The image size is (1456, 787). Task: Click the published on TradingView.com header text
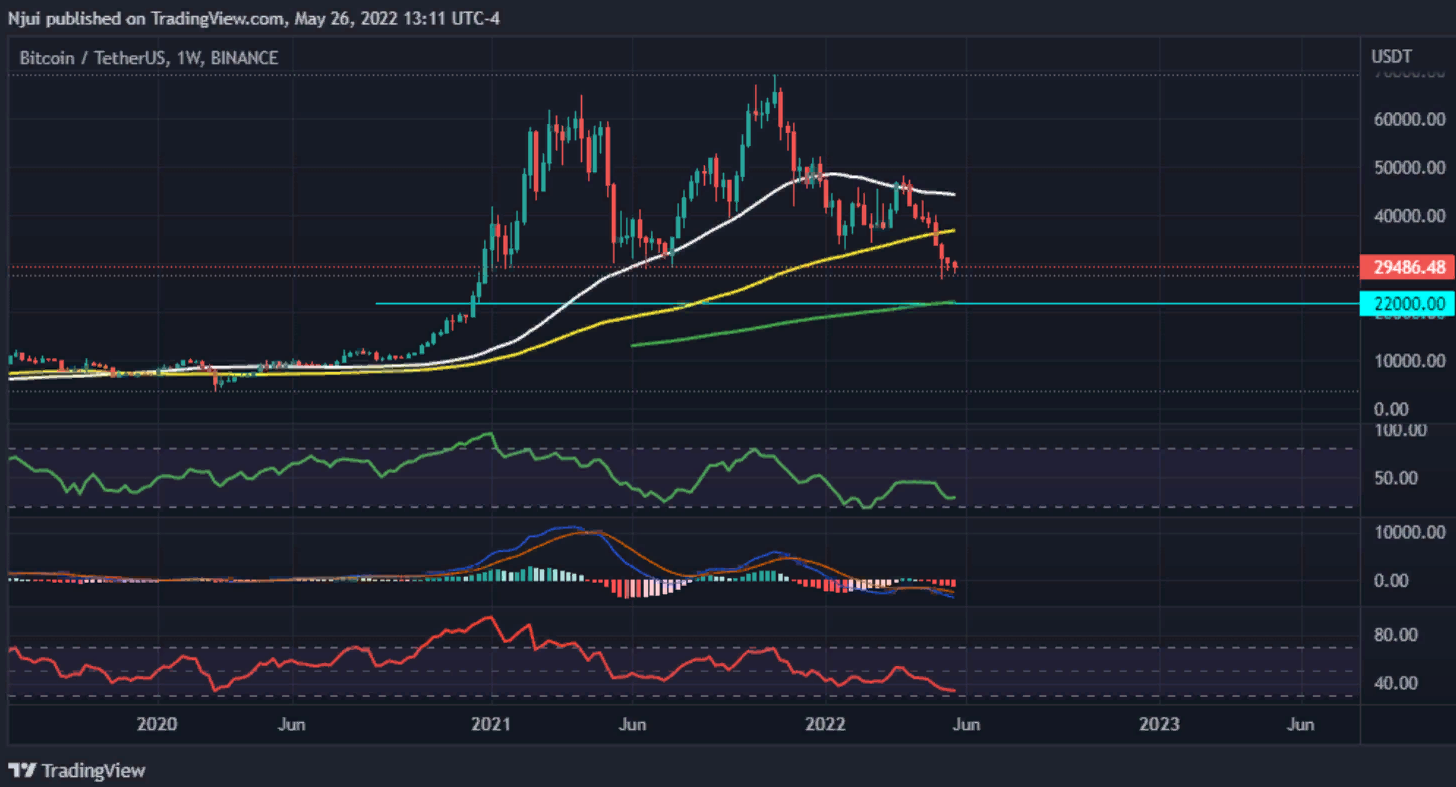tap(250, 15)
